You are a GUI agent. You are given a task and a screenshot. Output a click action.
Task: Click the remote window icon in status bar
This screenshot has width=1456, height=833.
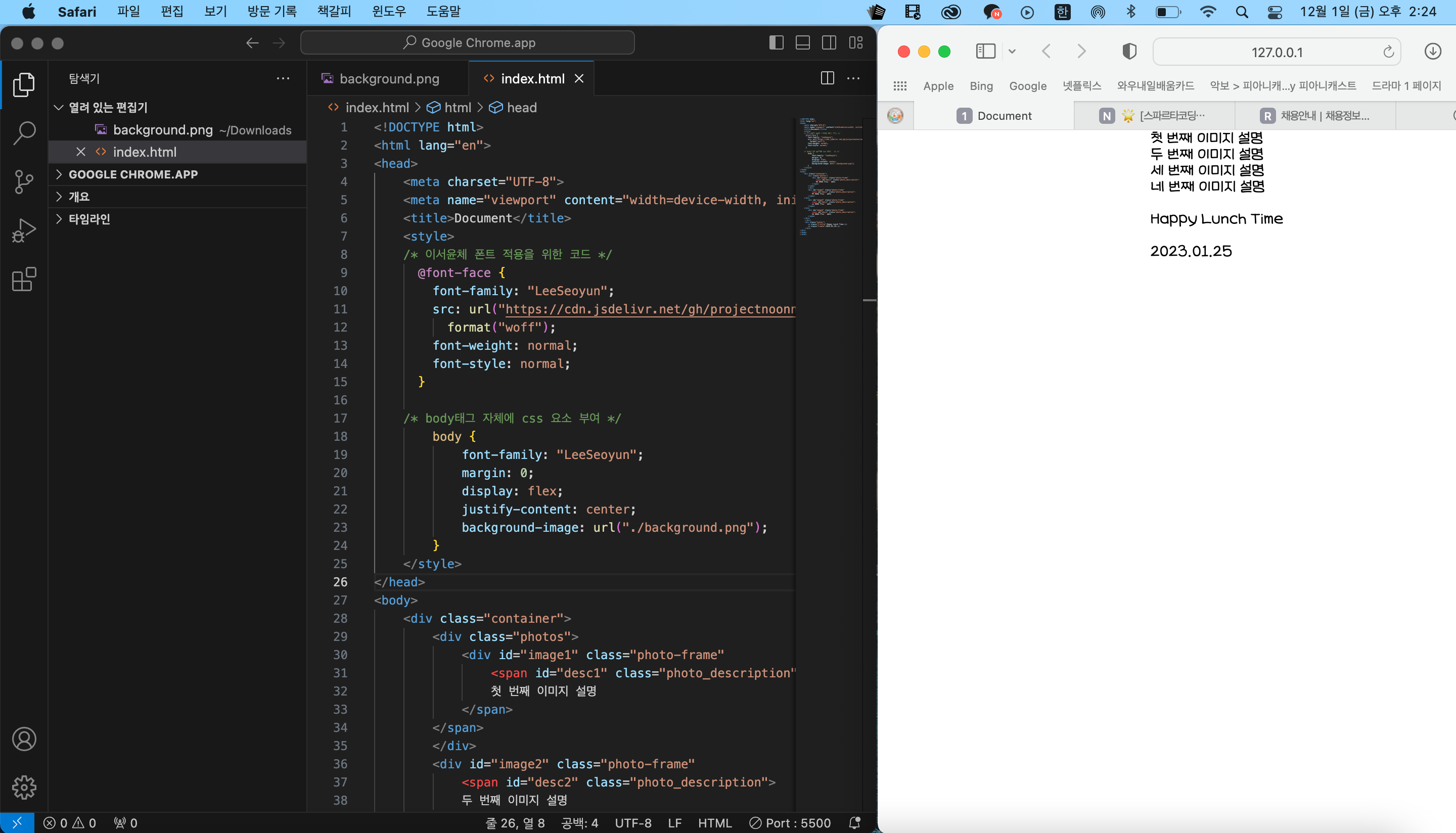tap(17, 823)
